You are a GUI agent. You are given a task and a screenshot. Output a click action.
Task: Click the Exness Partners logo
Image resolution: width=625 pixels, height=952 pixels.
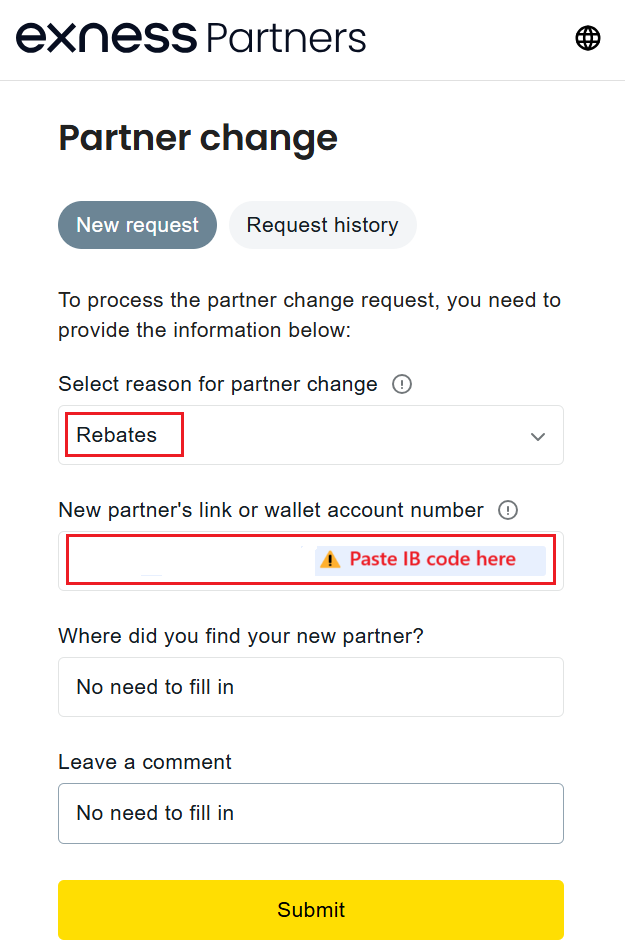(191, 39)
